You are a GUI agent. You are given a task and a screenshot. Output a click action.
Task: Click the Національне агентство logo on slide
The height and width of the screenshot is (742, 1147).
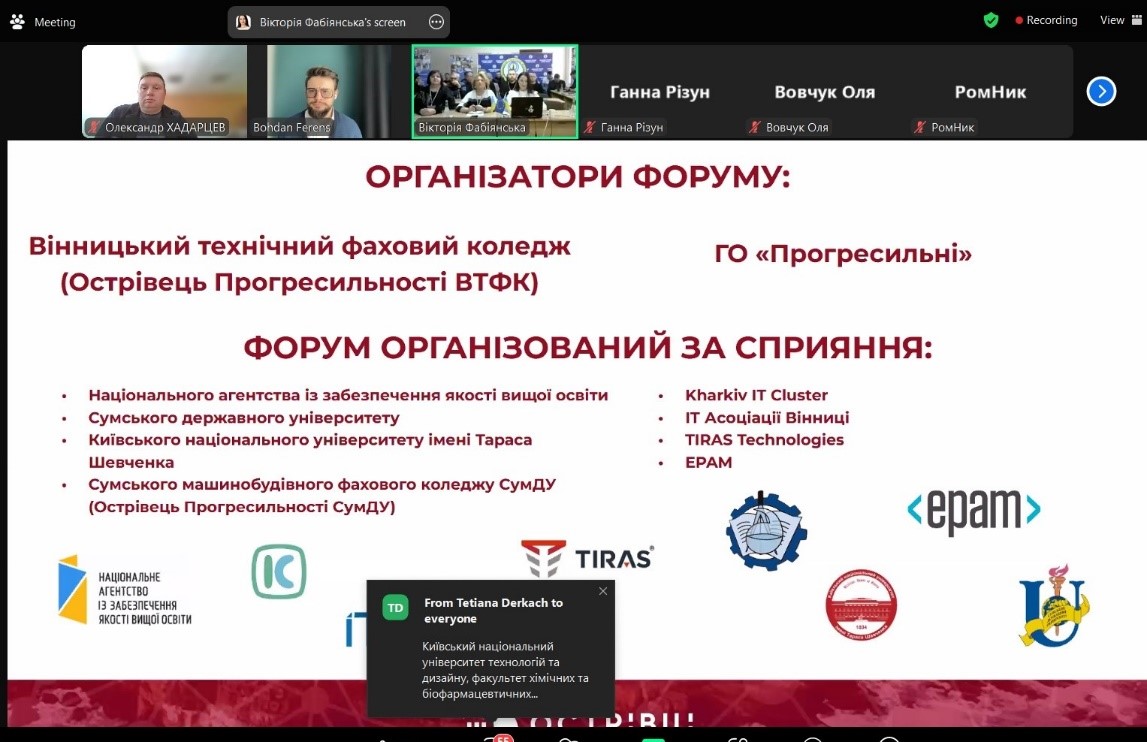tap(125, 591)
